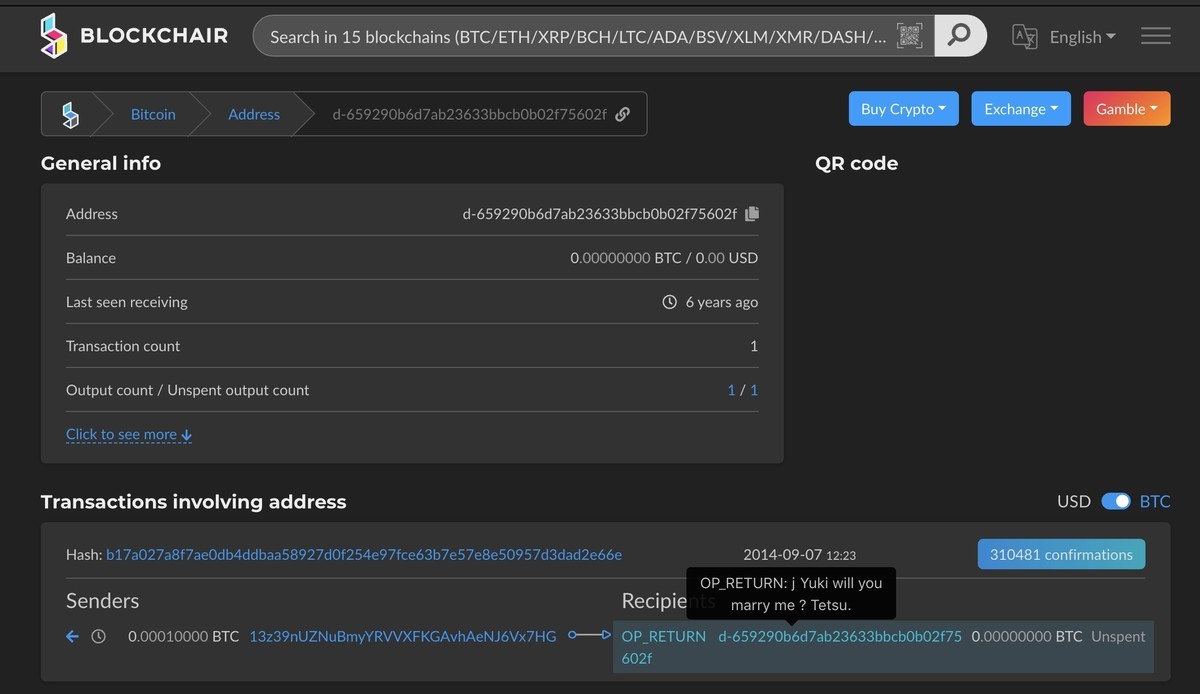The width and height of the screenshot is (1200, 694).
Task: Expand Buy Crypto dropdown
Action: (903, 109)
